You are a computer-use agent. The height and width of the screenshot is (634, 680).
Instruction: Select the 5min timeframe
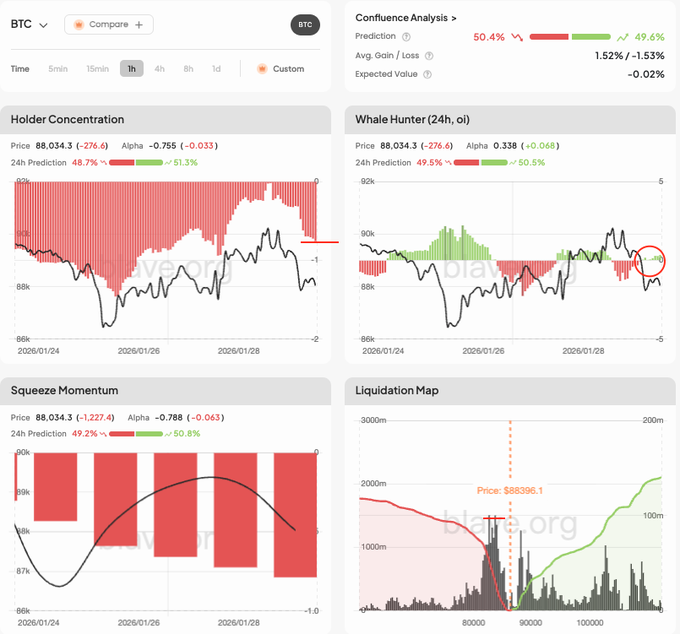tap(58, 69)
